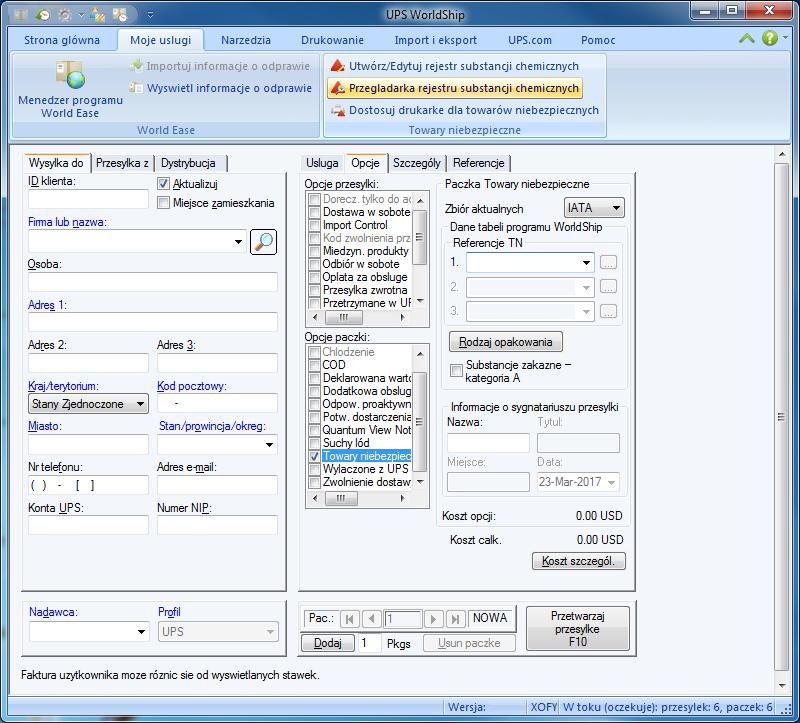The image size is (800, 723).
Task: Open the Firma lub nazwa dropdown
Action: [x=238, y=241]
